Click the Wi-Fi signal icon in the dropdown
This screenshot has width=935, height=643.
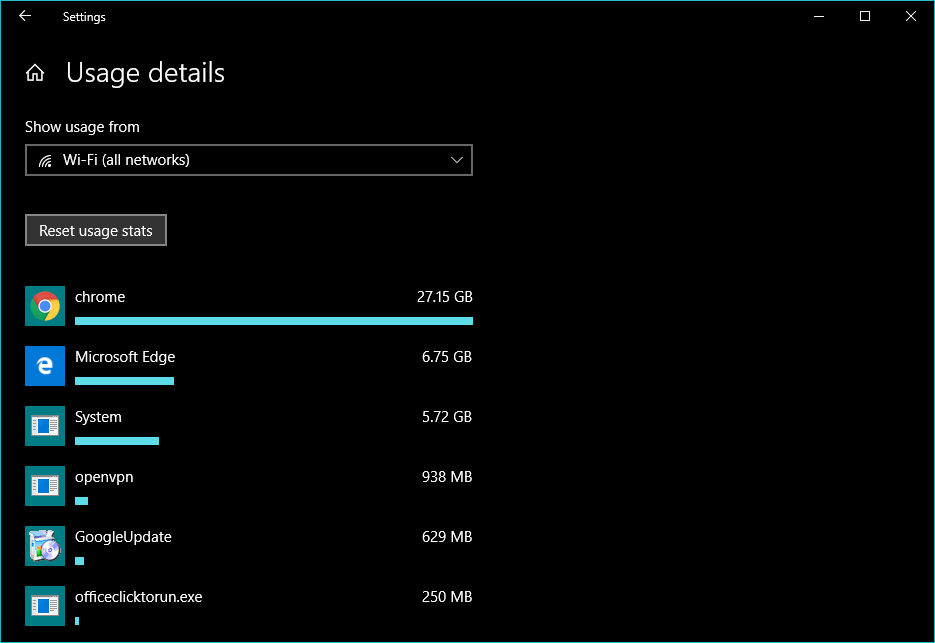click(45, 160)
